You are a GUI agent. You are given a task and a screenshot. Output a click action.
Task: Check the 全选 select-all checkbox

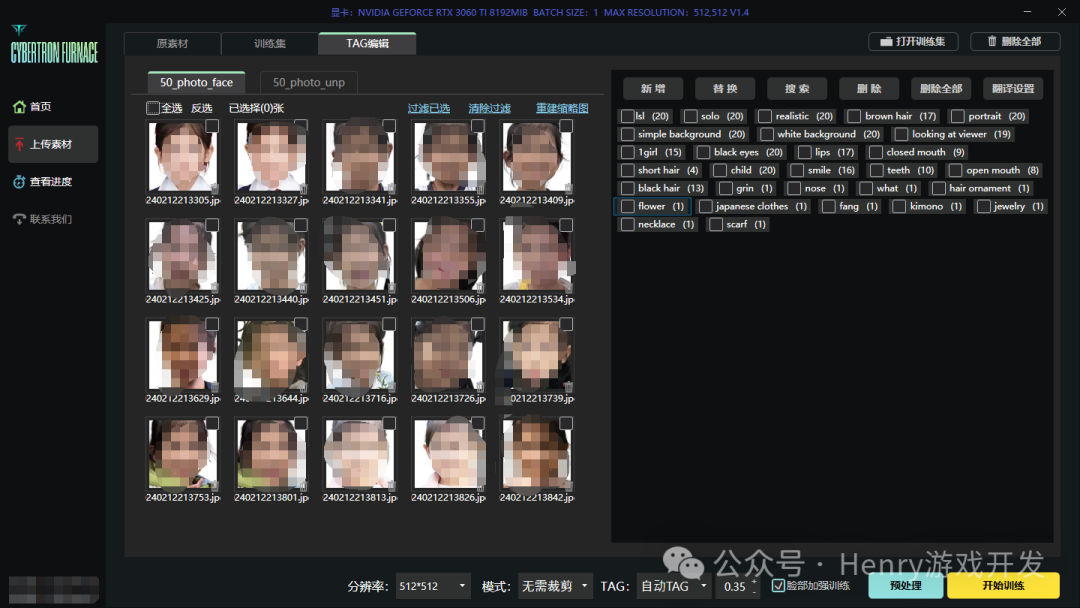(x=153, y=108)
